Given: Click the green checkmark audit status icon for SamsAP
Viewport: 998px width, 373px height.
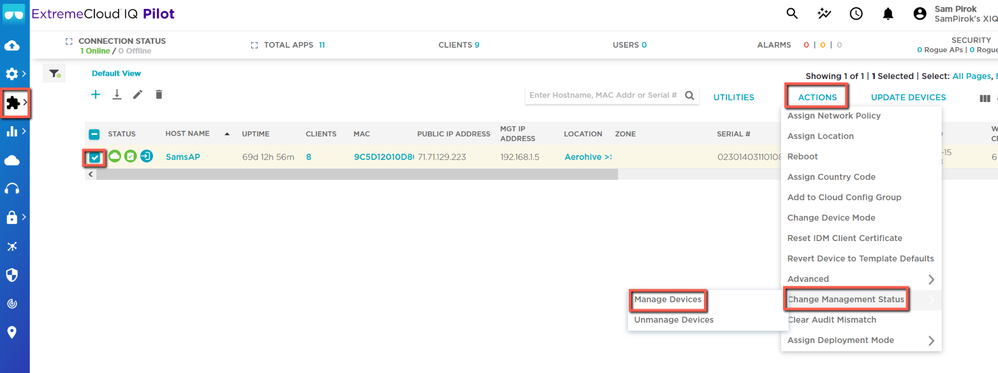Looking at the screenshot, I should (130, 156).
